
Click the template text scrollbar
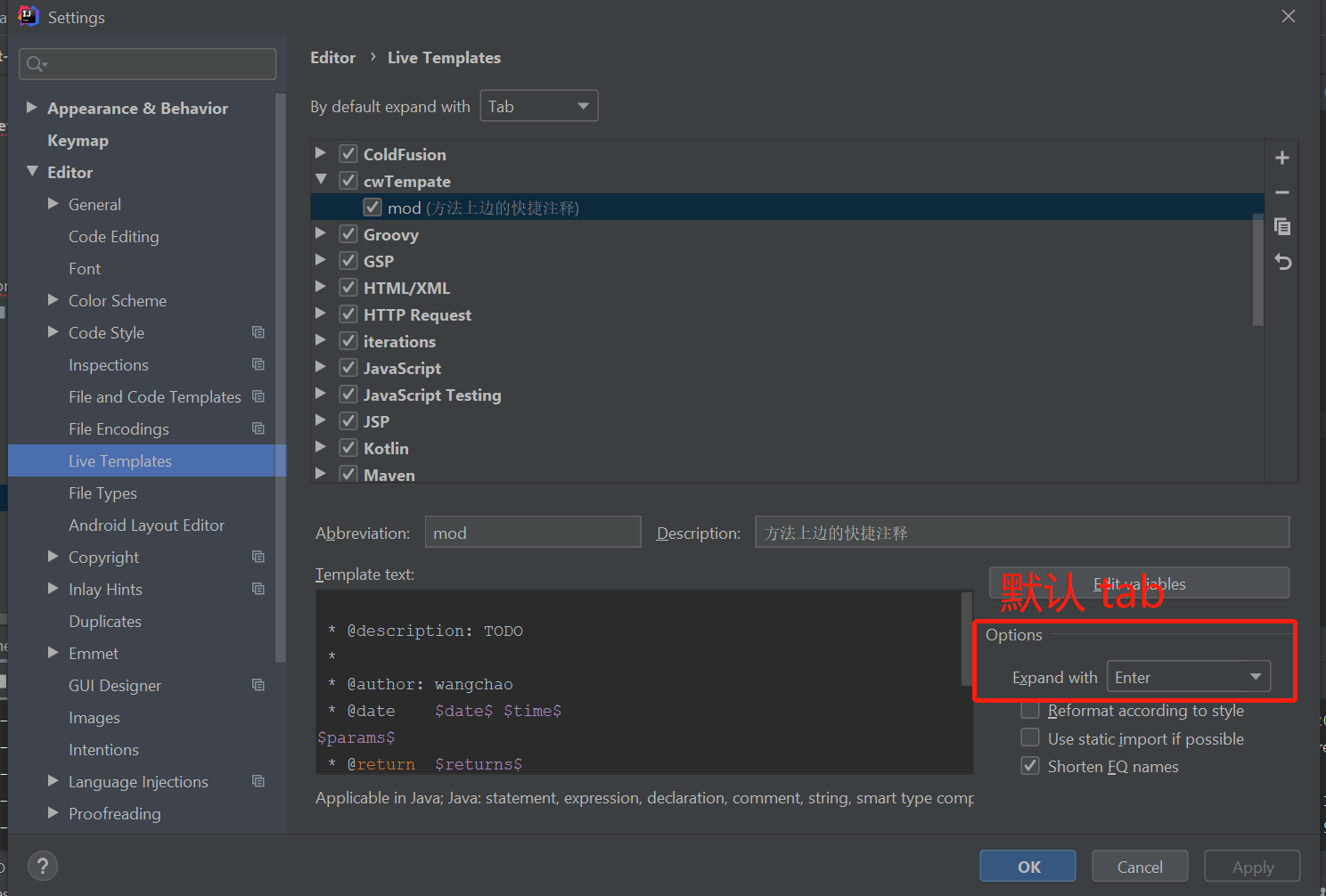[x=967, y=639]
